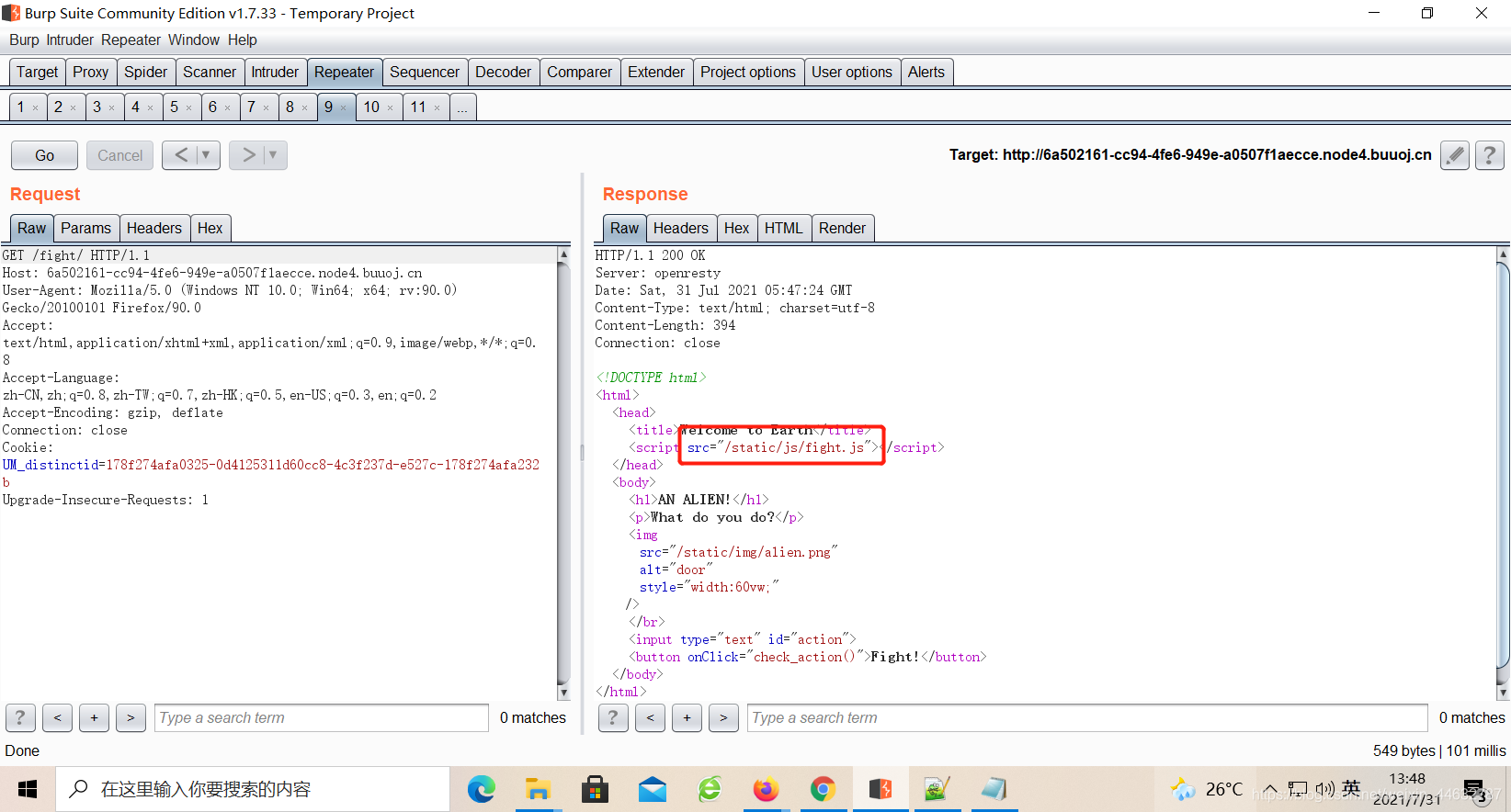Open the back history dropdown arrow
The image size is (1511, 812).
[206, 155]
